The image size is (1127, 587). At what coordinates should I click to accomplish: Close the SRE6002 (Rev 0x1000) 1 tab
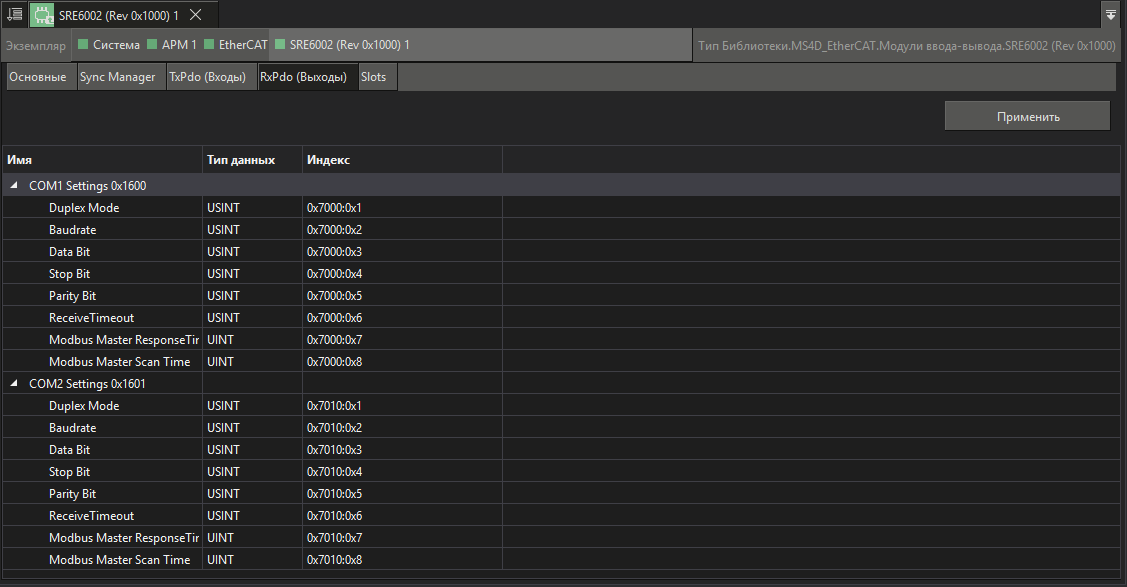[x=196, y=15]
